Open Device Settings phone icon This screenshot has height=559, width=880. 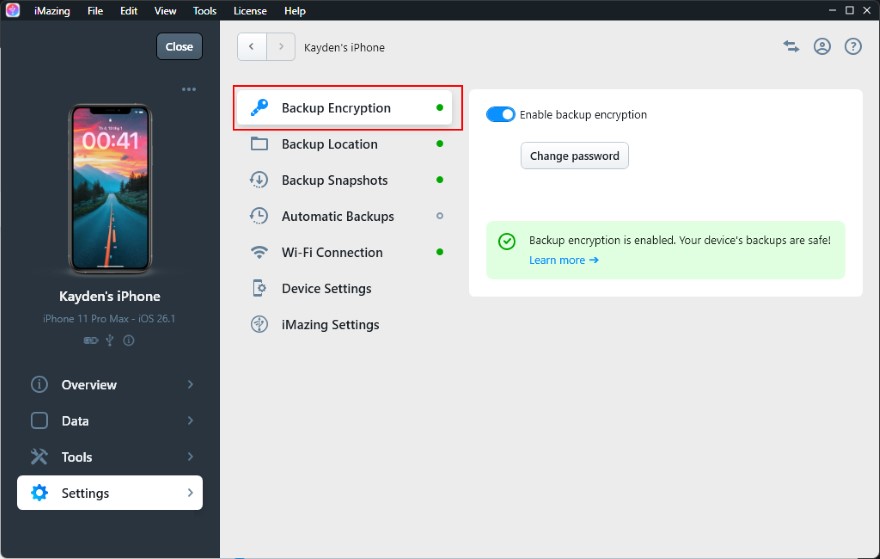(259, 288)
